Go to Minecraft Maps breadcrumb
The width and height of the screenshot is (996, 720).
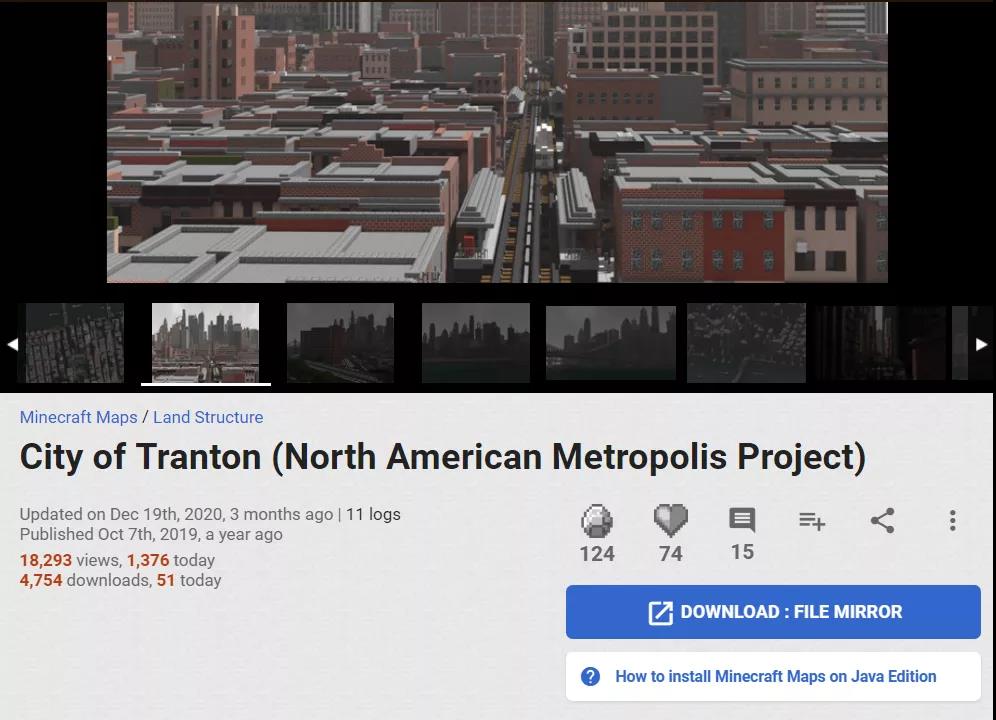(x=79, y=417)
